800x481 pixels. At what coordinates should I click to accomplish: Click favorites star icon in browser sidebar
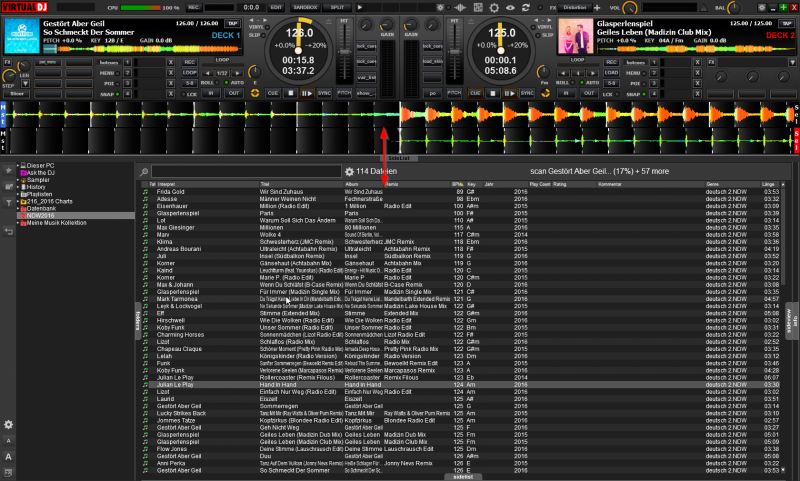point(9,170)
